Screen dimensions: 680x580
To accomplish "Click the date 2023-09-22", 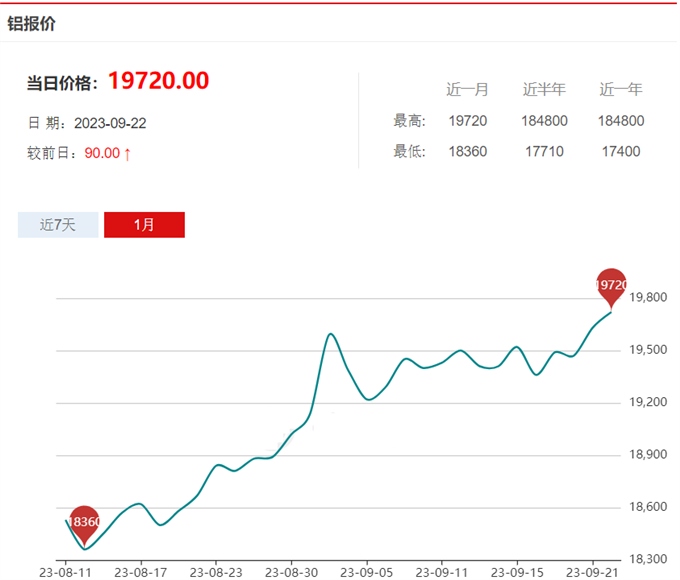I will pyautogui.click(x=110, y=123).
